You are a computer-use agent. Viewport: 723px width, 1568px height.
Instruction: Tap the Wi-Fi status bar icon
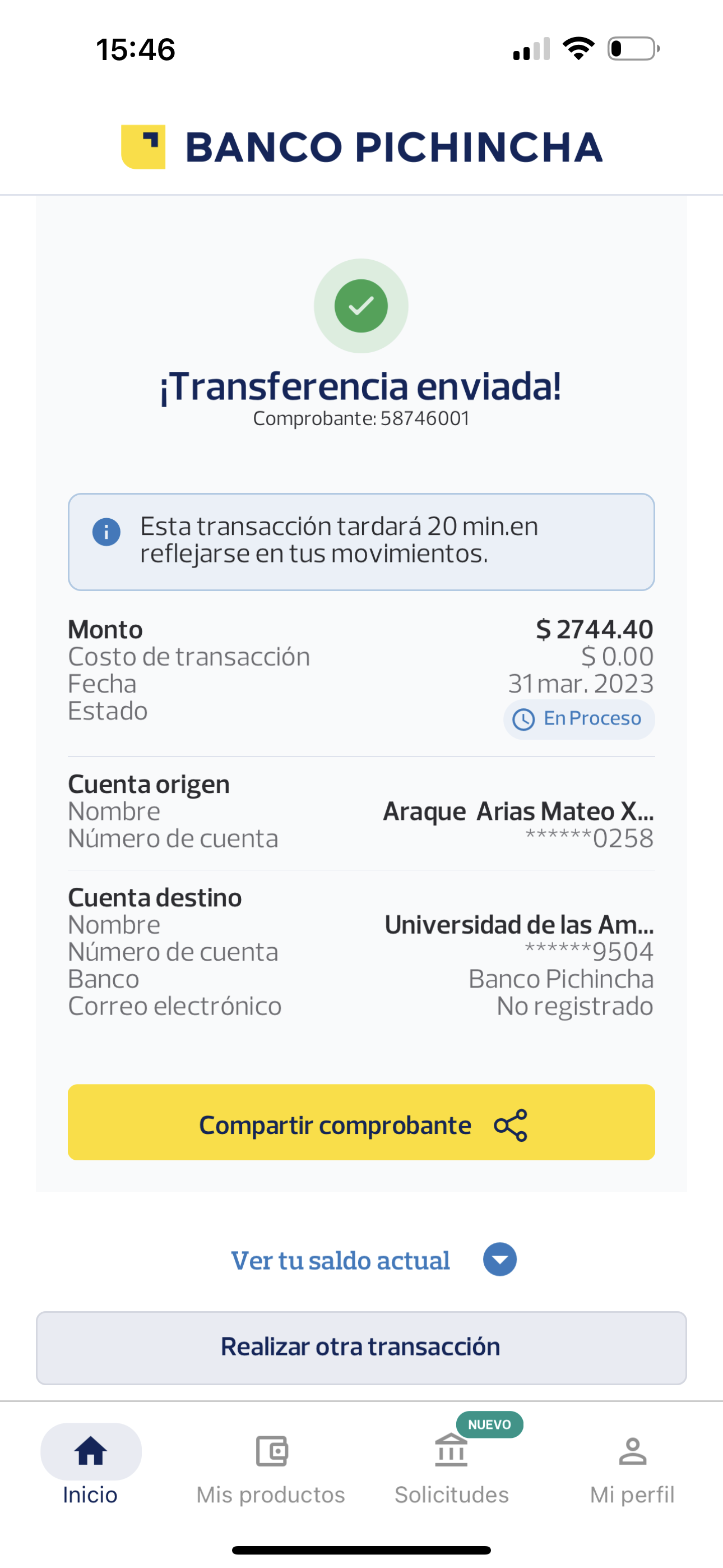pyautogui.click(x=578, y=49)
